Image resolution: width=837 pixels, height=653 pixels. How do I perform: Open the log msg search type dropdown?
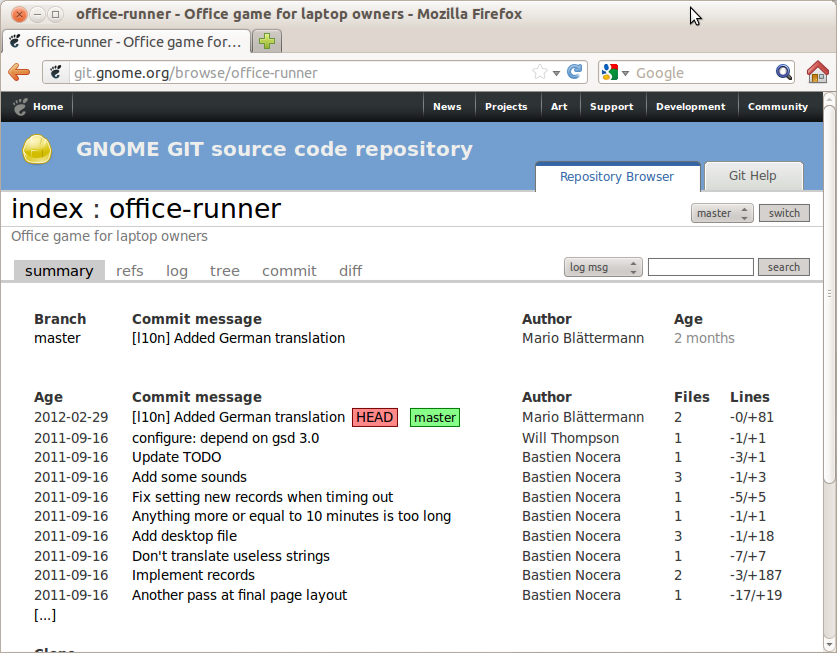(x=603, y=267)
